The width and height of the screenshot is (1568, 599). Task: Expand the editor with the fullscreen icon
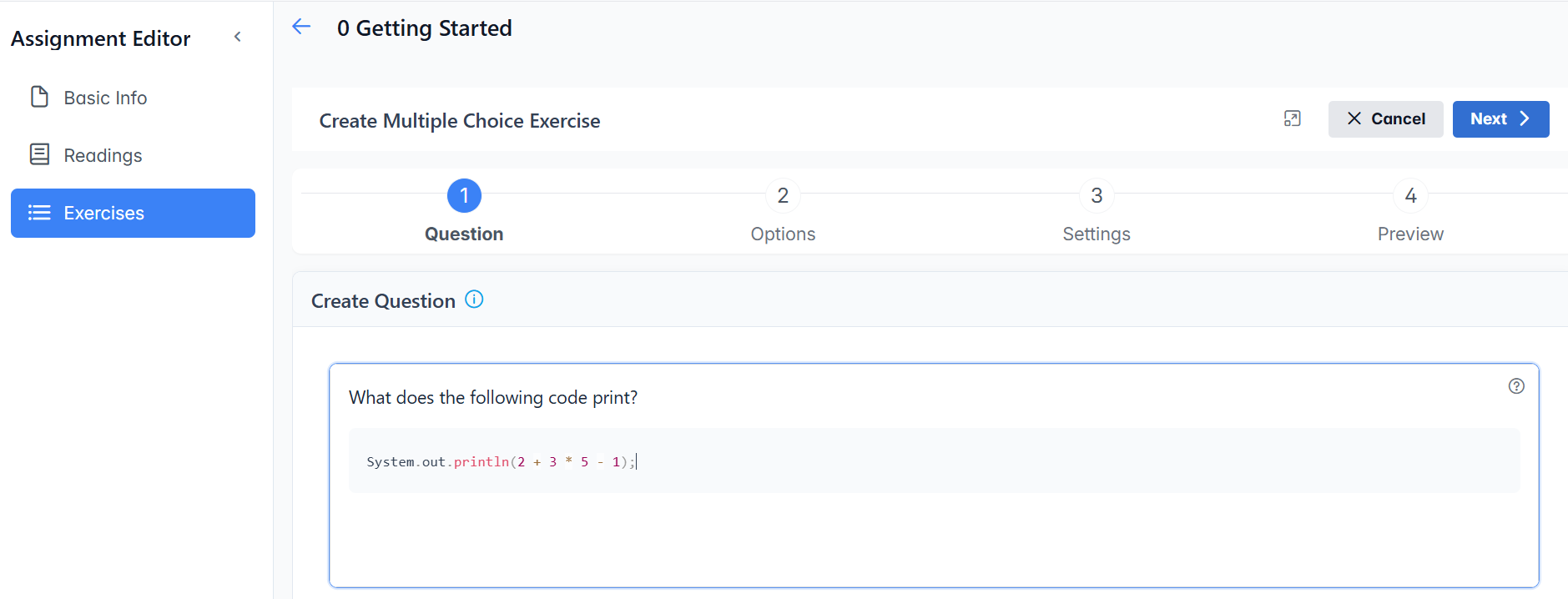(x=1292, y=118)
